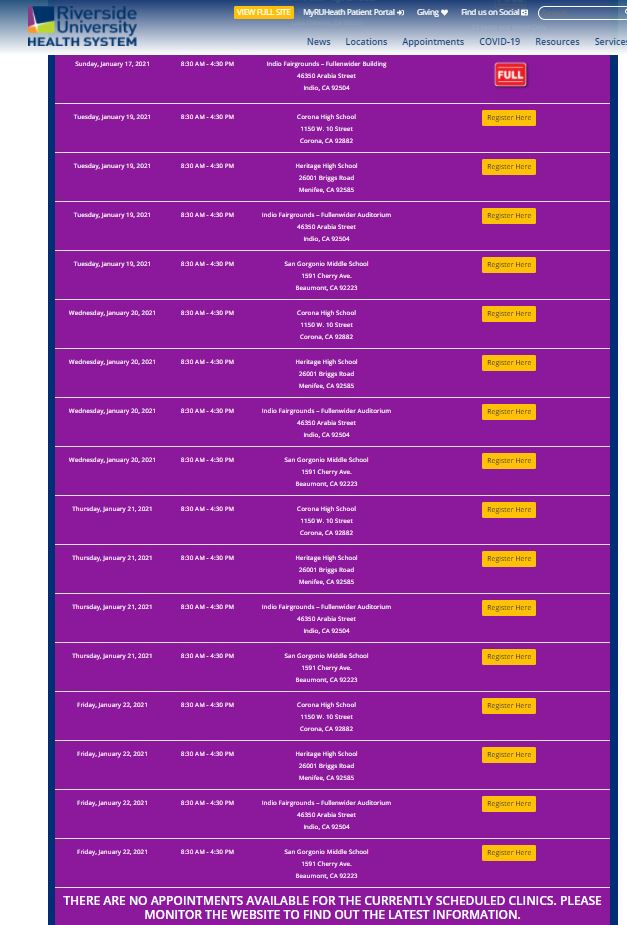The width and height of the screenshot is (627, 925).
Task: Go to the Appointments menu item
Action: coord(433,42)
